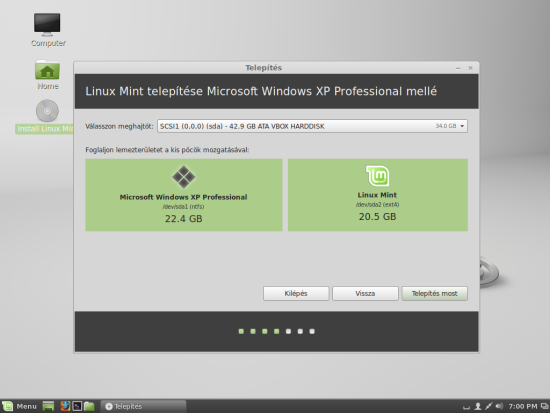Open the Computer desktop icon
Viewport: 550px width, 413px height.
pyautogui.click(x=47, y=29)
